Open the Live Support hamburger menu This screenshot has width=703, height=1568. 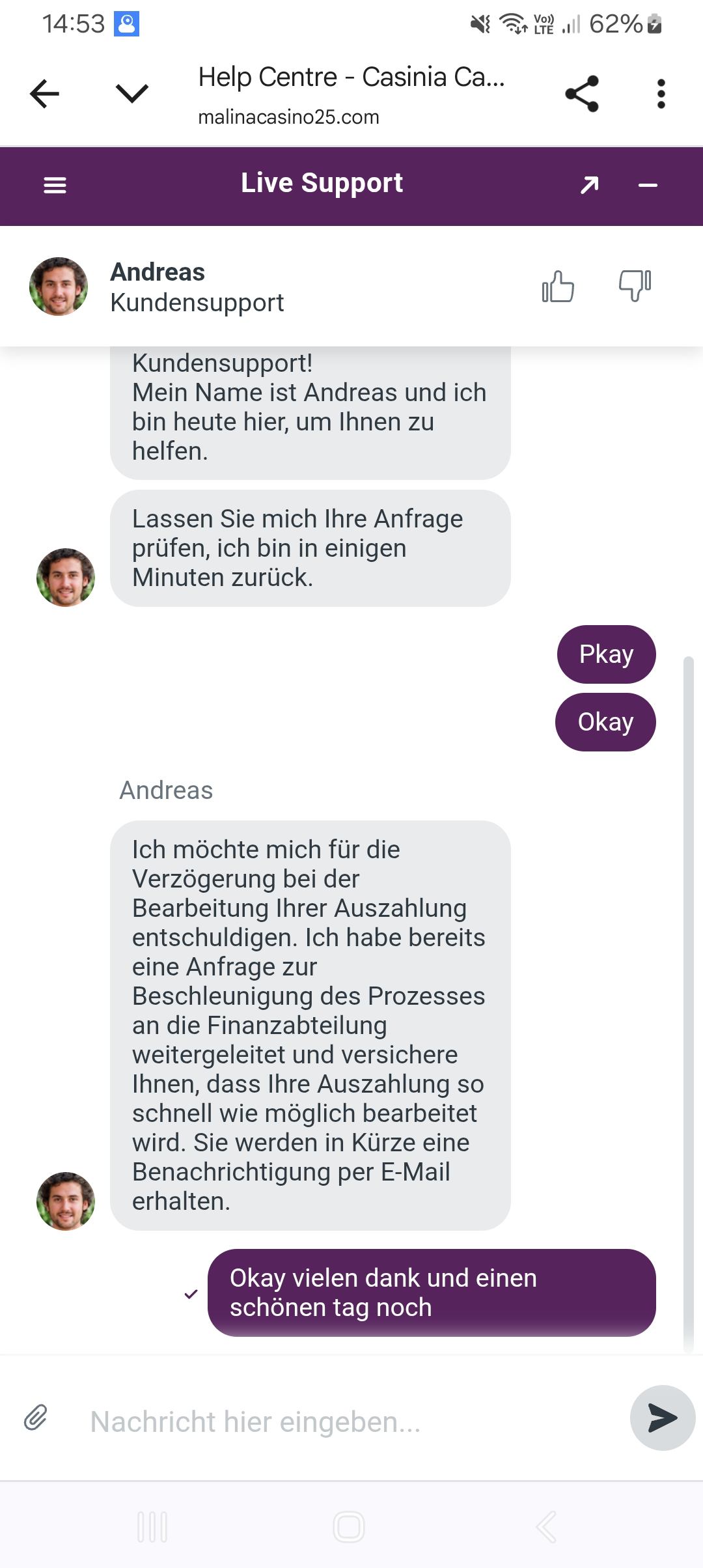55,186
